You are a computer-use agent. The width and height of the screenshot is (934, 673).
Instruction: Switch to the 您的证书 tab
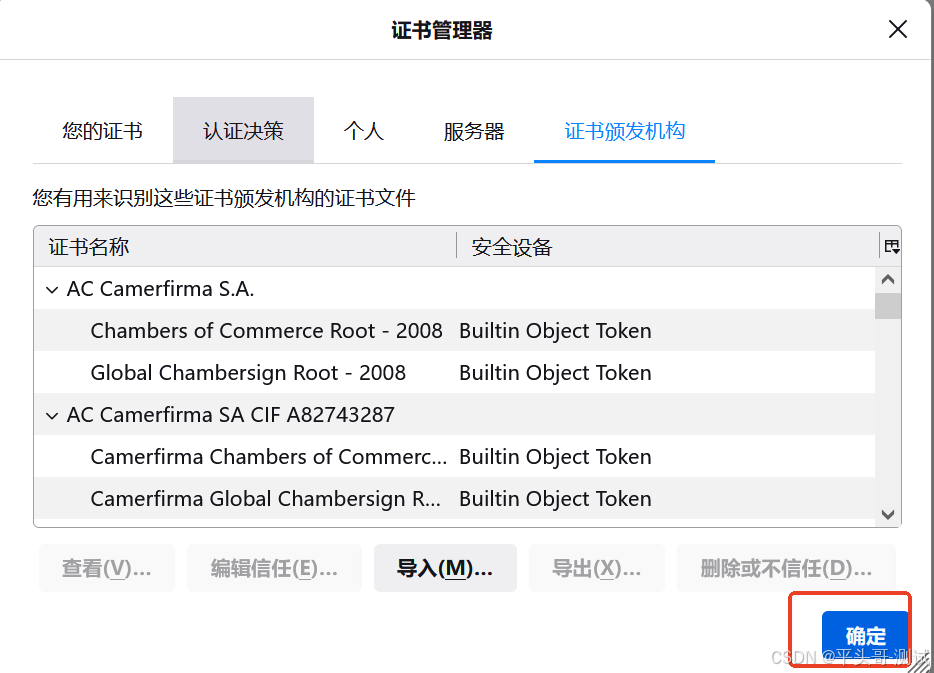point(102,130)
